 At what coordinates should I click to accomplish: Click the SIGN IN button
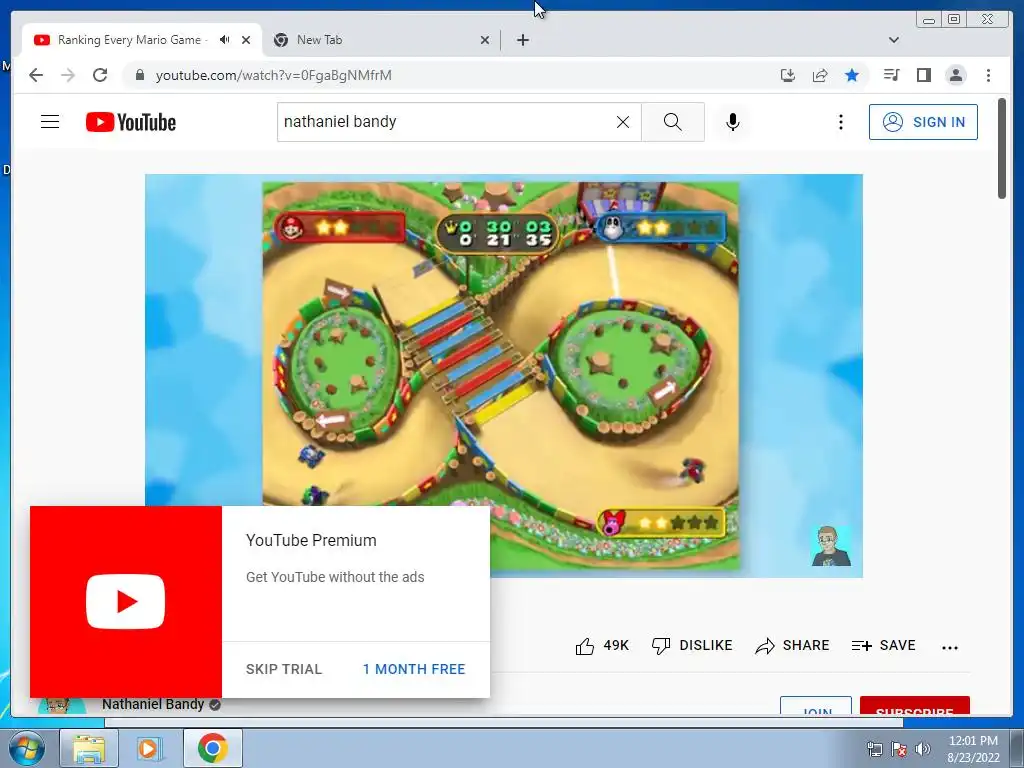[923, 122]
